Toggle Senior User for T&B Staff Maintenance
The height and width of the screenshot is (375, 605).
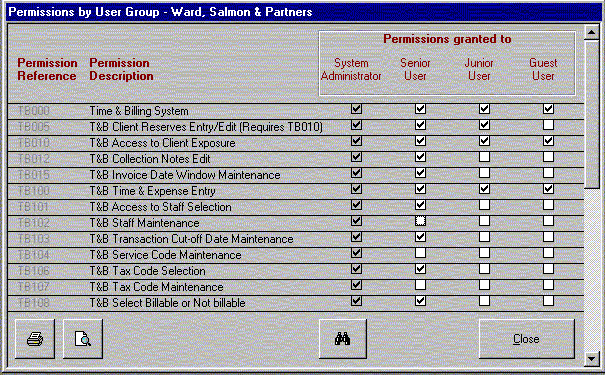coord(421,221)
